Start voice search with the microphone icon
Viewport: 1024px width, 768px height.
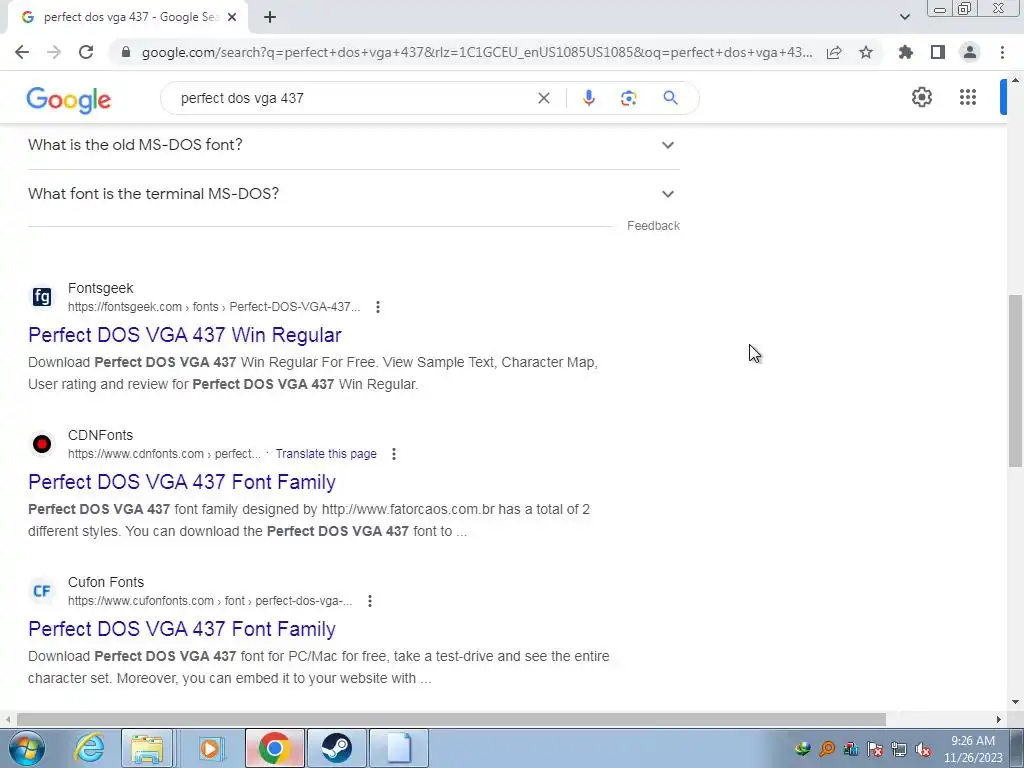pos(588,98)
